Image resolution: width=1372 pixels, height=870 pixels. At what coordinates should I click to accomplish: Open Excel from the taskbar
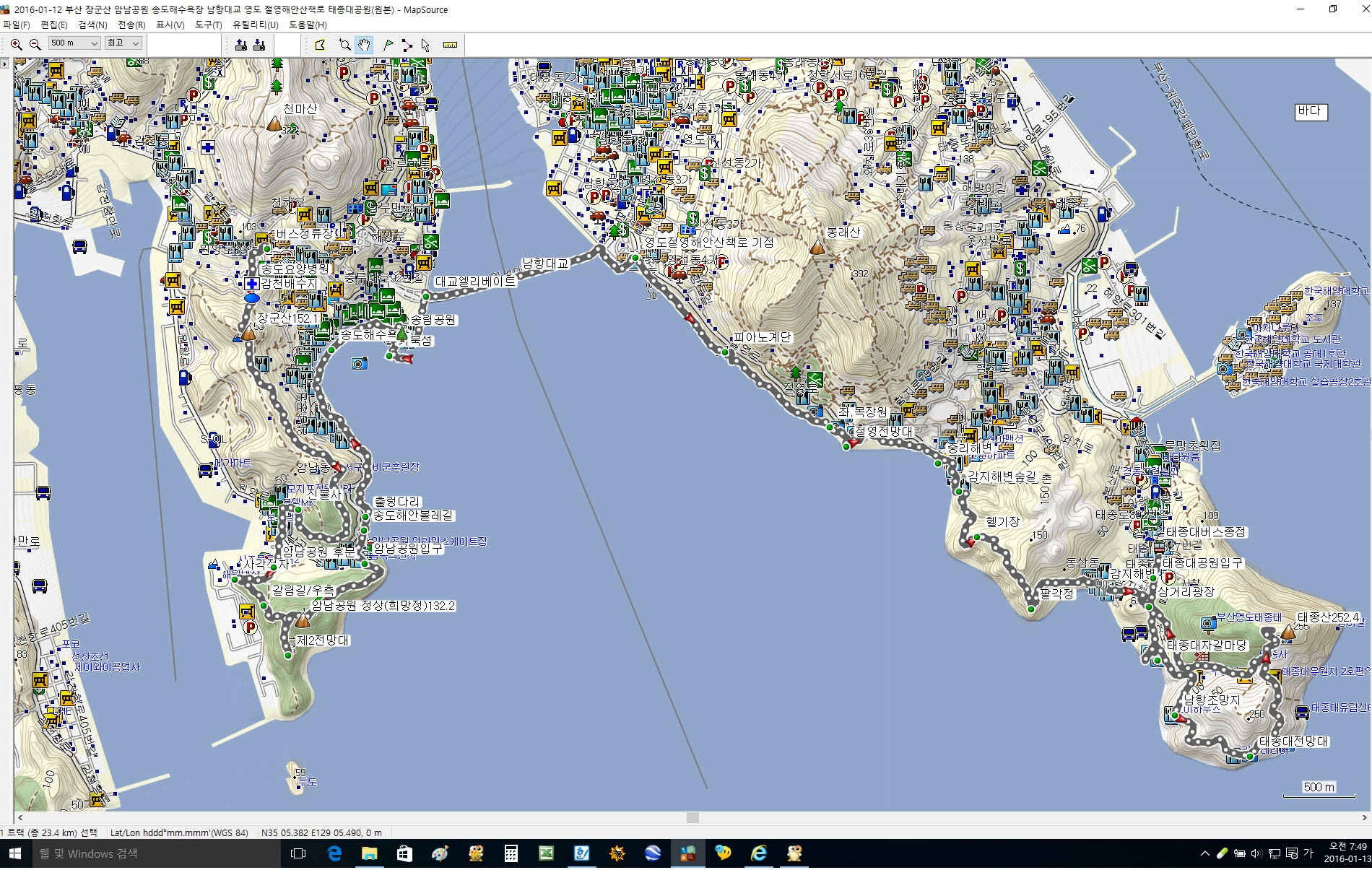point(547,854)
